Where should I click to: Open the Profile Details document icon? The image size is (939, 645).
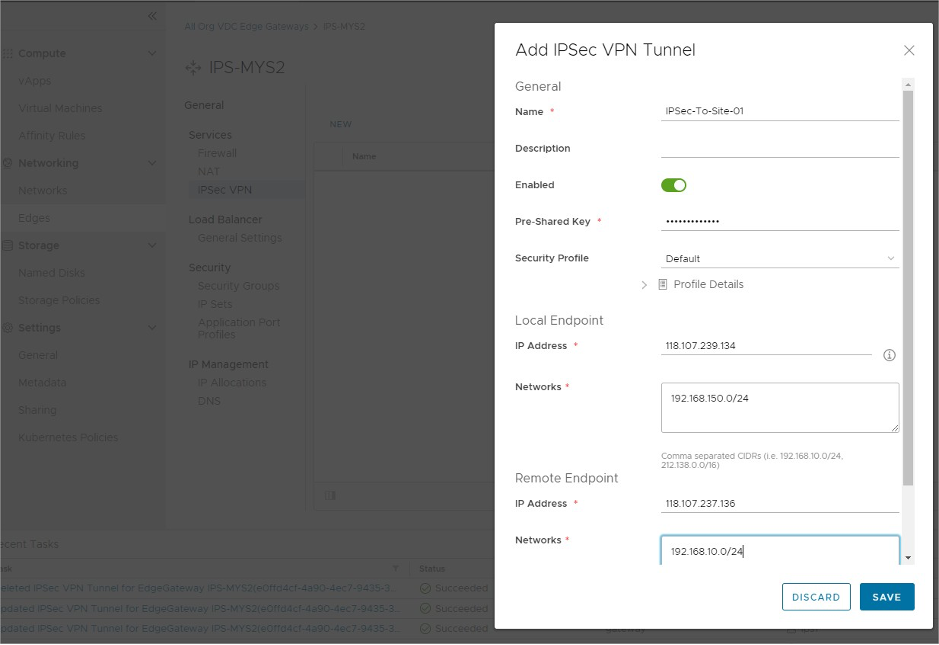pos(662,284)
